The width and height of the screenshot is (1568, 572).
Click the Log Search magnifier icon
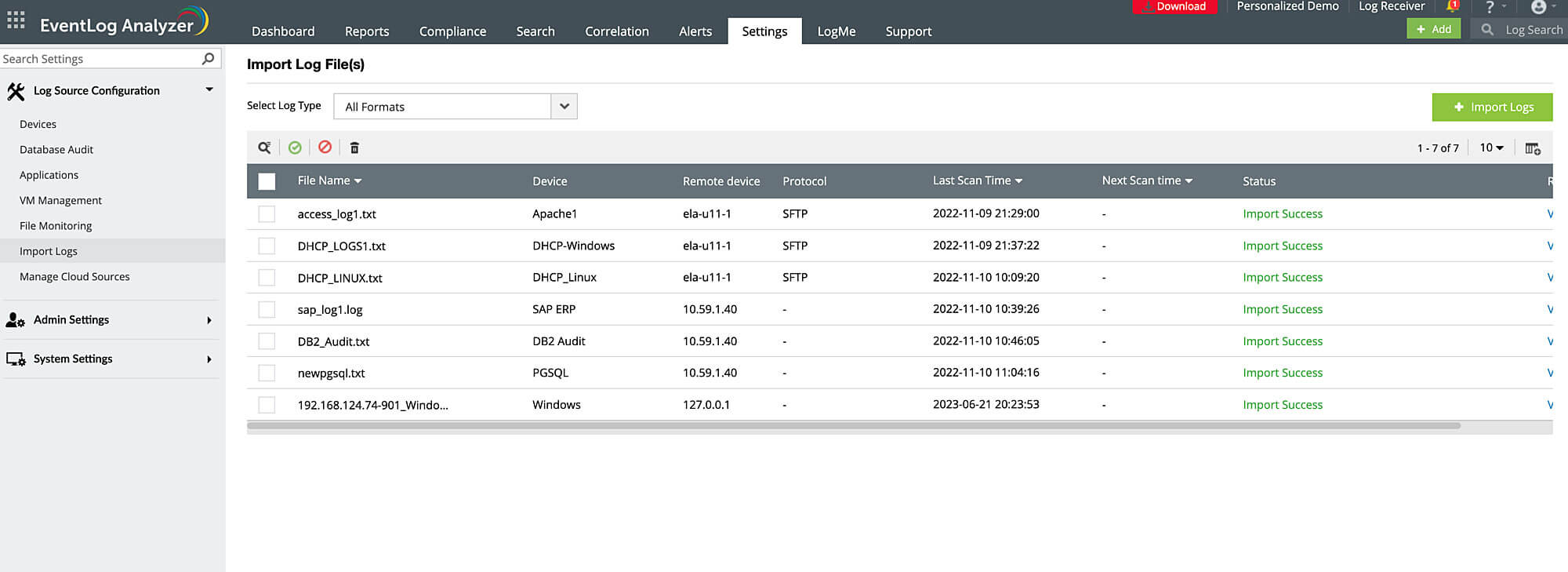tap(1486, 30)
